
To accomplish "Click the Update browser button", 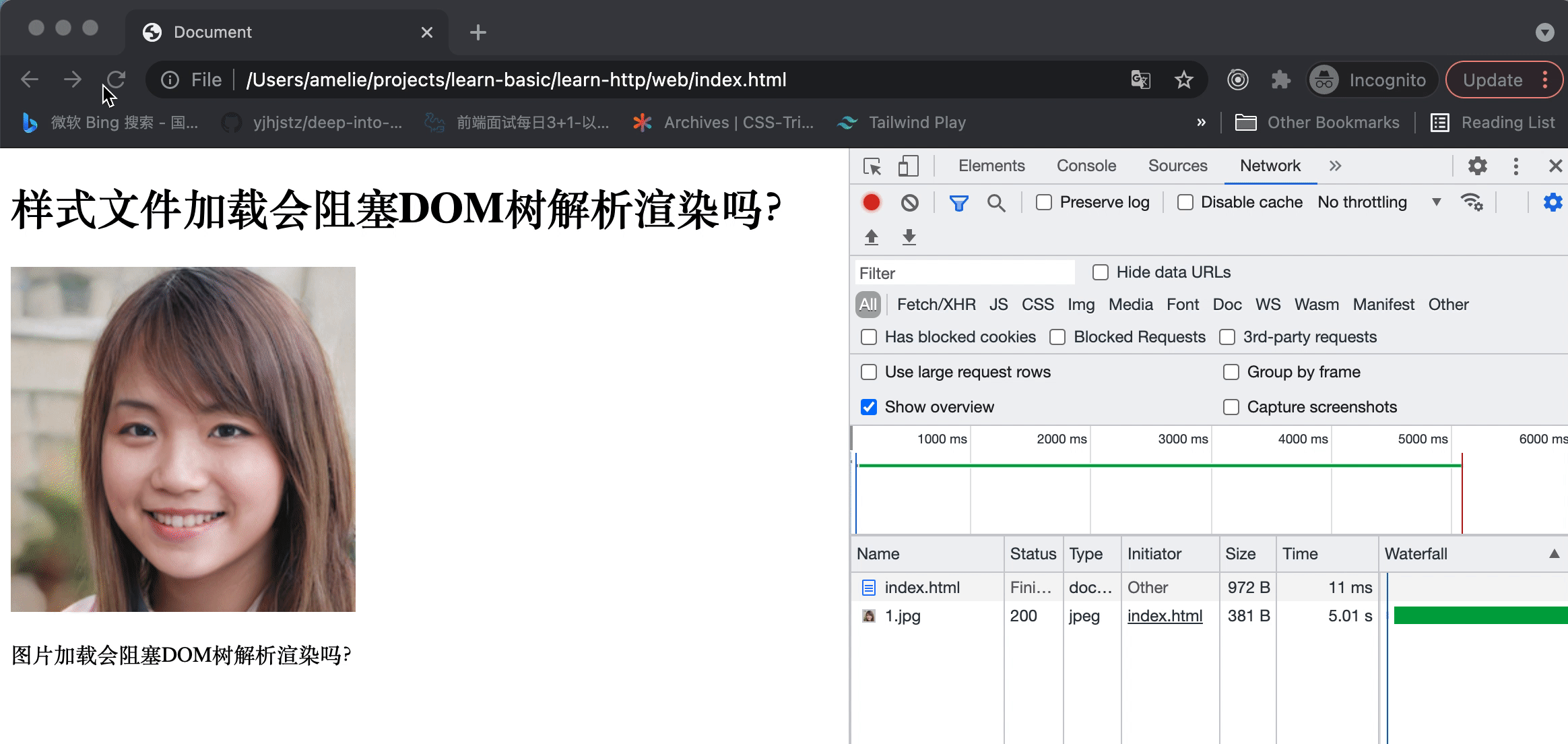I will 1494,80.
